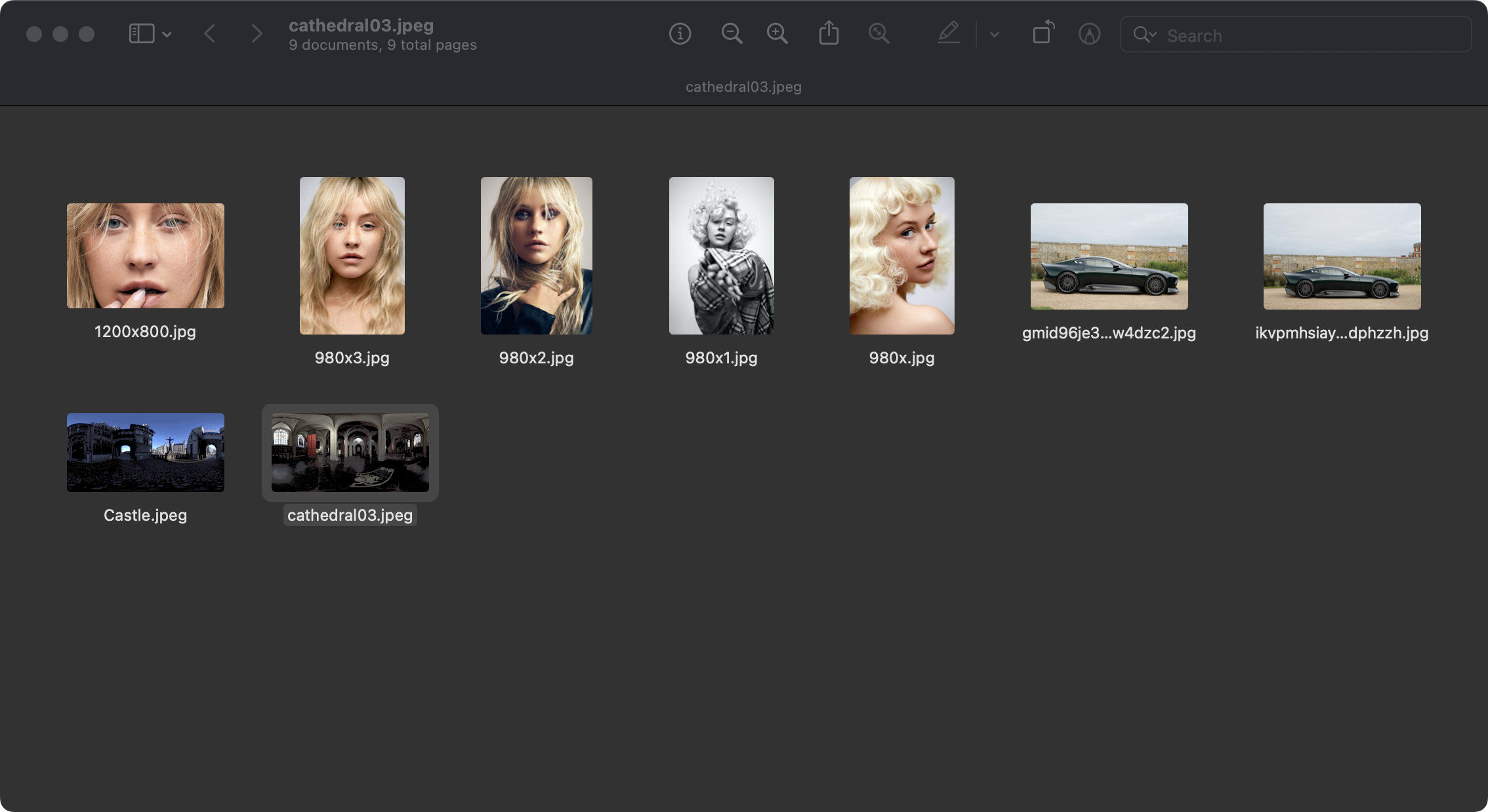Click the Rotate left icon
The width and height of the screenshot is (1488, 812).
tap(1043, 33)
